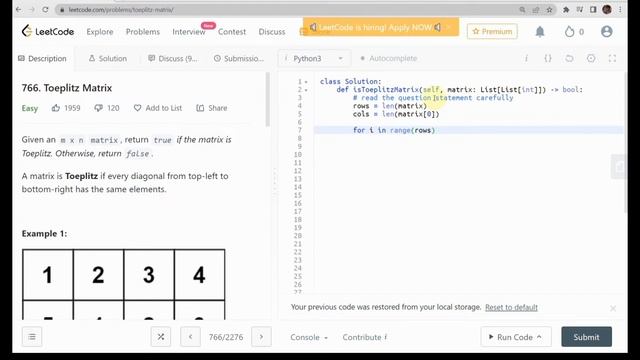Click the thumbs up like icon
Screen dimensions: 640x360
pos(56,108)
